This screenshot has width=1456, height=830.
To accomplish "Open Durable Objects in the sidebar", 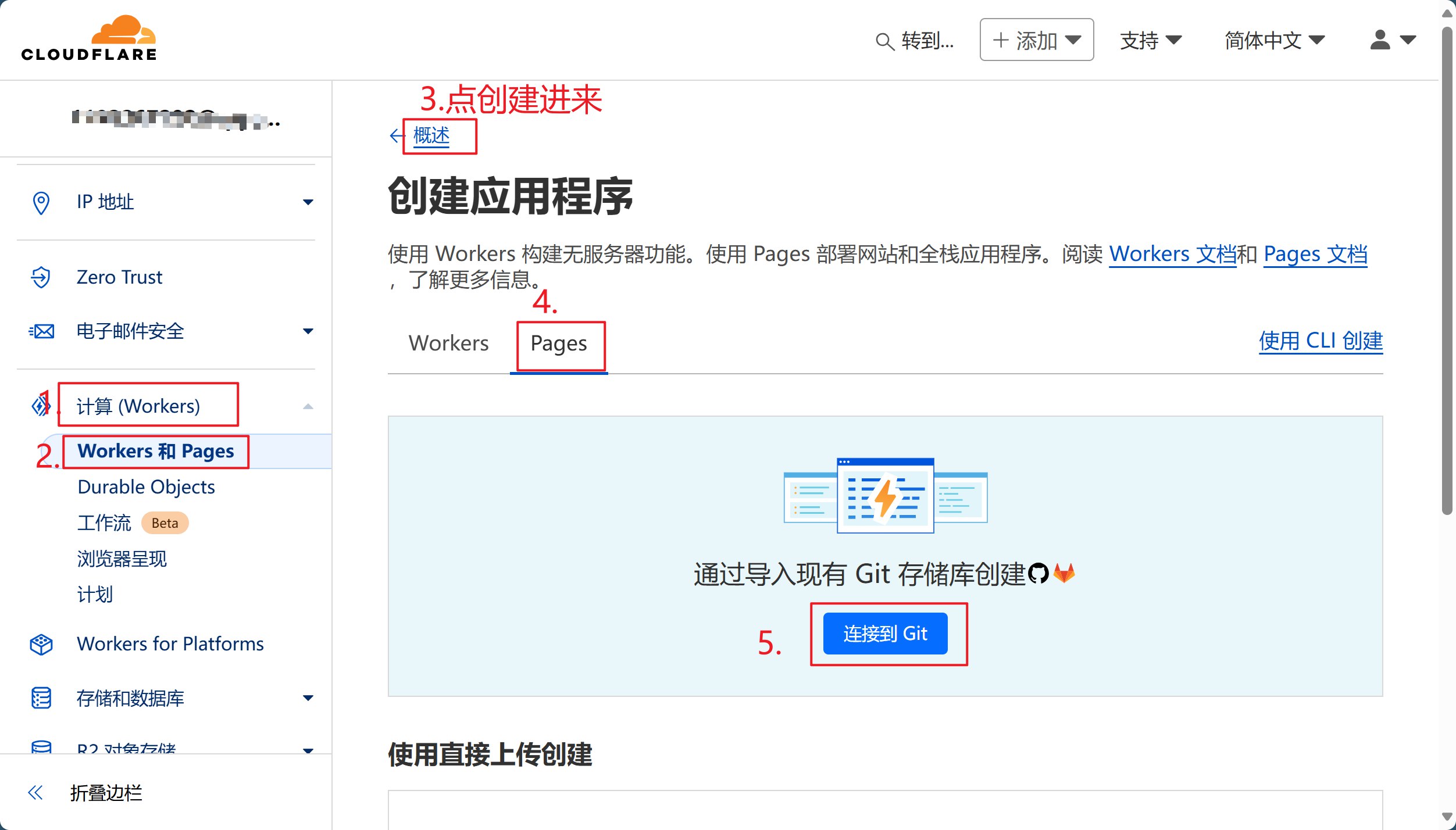I will (x=146, y=487).
